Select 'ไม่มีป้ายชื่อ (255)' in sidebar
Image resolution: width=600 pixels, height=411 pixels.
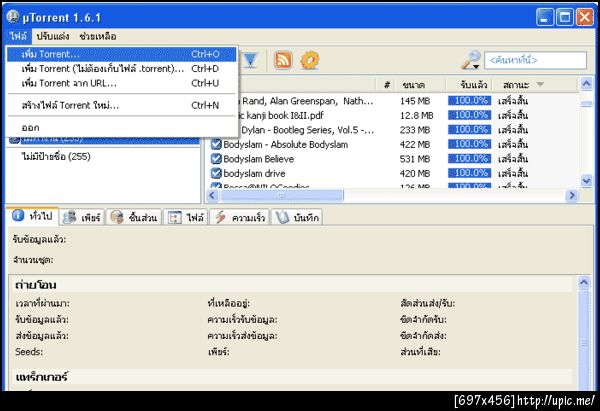[x=56, y=156]
